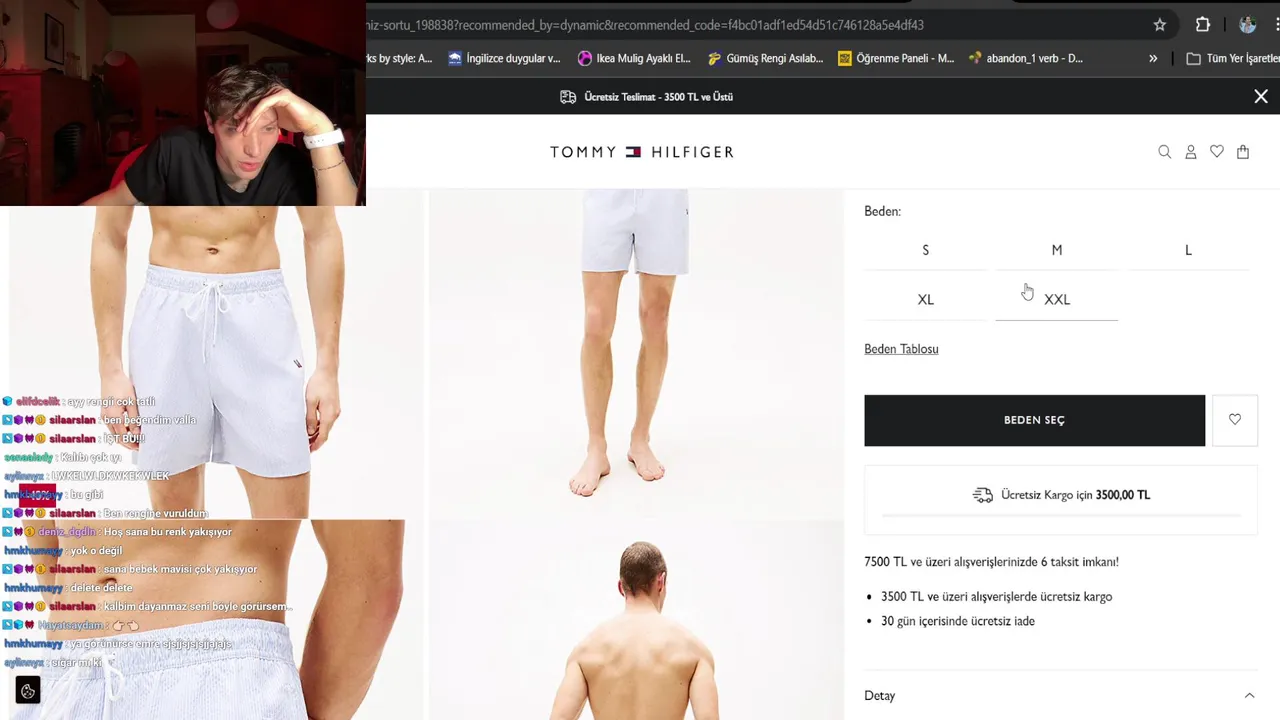Screen dimensions: 1280x720
Task: Collapse the Detay section chevron
Action: pos(1249,696)
